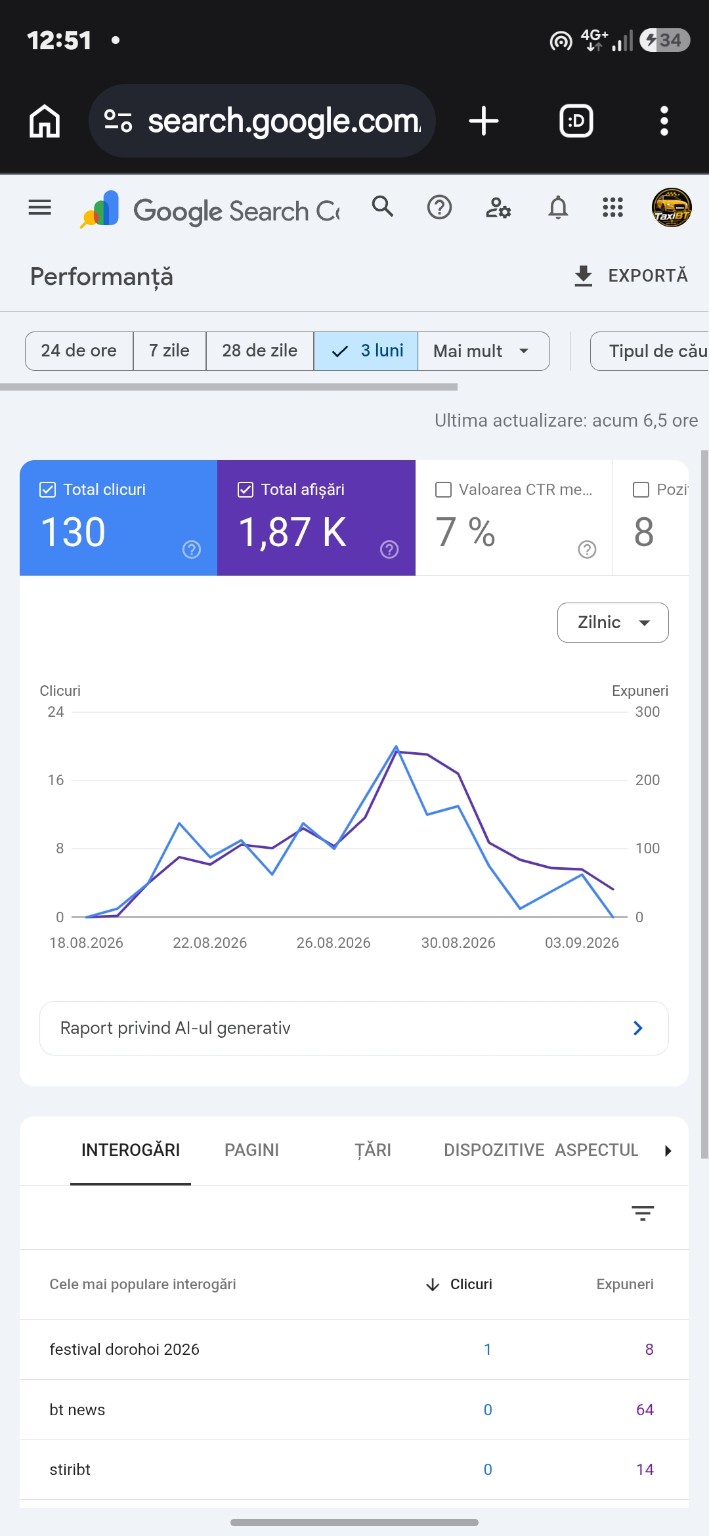This screenshot has height=1536, width=709.
Task: Select the 28 de zile range
Action: click(260, 351)
